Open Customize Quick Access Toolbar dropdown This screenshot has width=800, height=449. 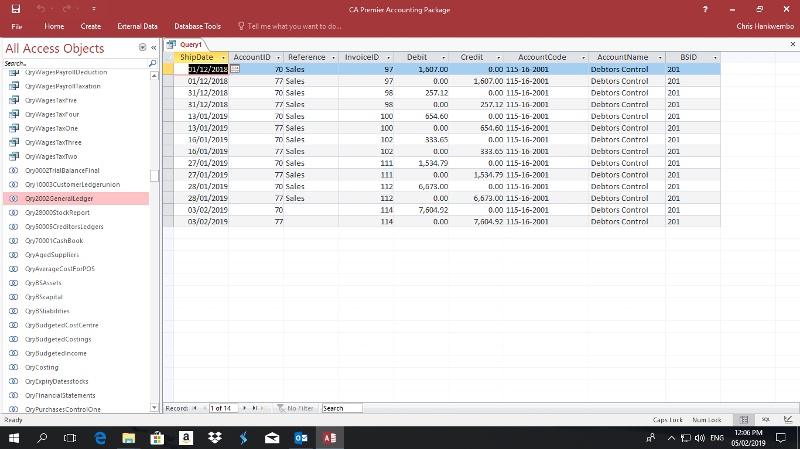pyautogui.click(x=94, y=9)
